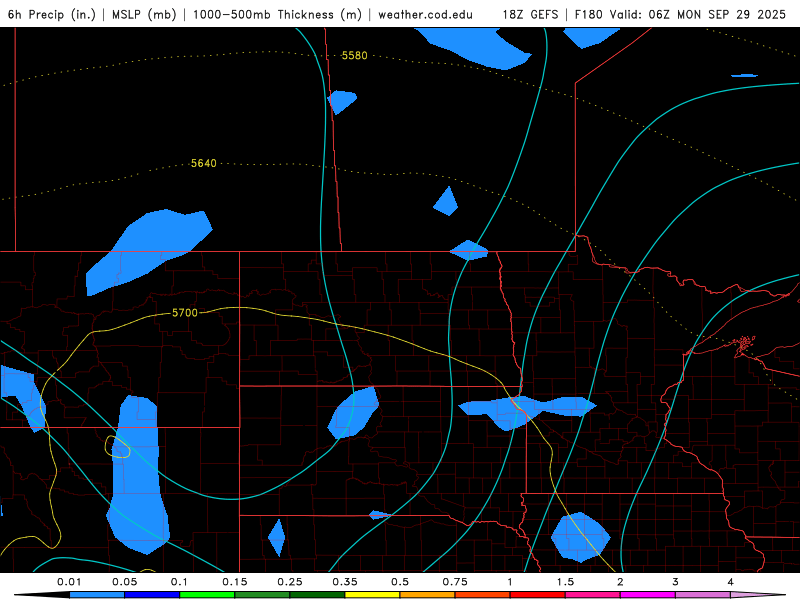Viewport: 800px width, 600px height.
Task: Select the red legend color segment
Action: 538,595
